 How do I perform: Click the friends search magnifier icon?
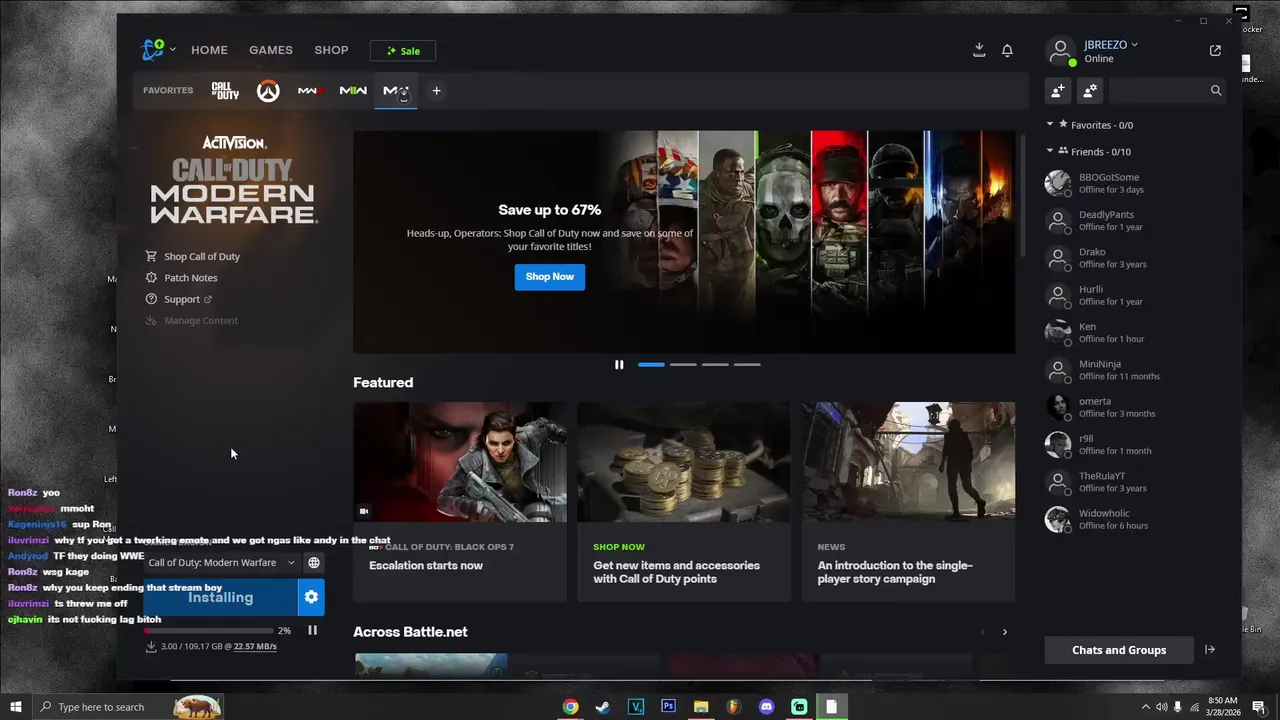coord(1216,90)
